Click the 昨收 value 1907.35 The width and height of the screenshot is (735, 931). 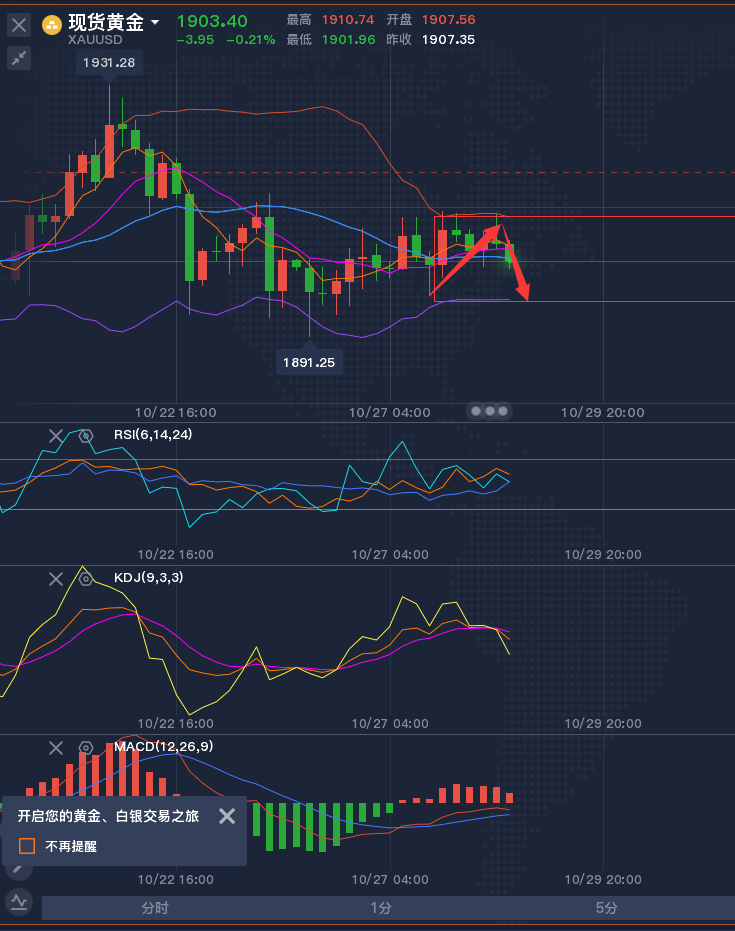point(448,40)
